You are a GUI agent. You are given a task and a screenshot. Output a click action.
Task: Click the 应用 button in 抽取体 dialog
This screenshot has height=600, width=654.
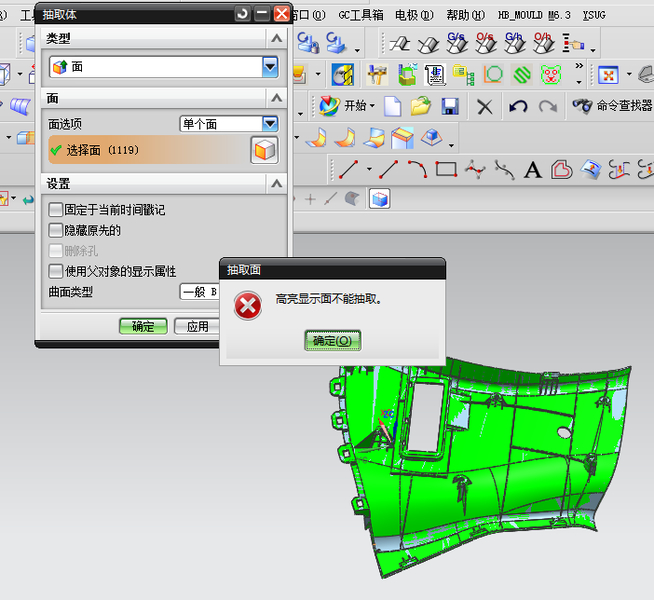(197, 326)
